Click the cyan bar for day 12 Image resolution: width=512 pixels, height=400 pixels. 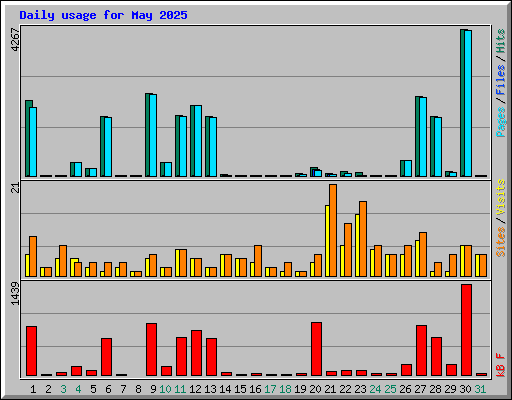pos(198,141)
